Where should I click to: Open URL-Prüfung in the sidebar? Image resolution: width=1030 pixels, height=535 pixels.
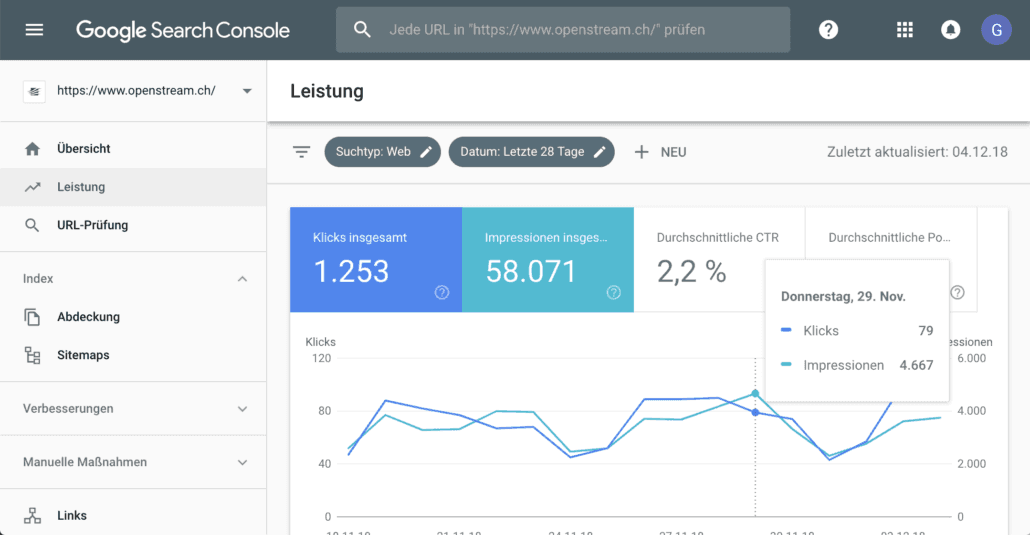tap(92, 225)
